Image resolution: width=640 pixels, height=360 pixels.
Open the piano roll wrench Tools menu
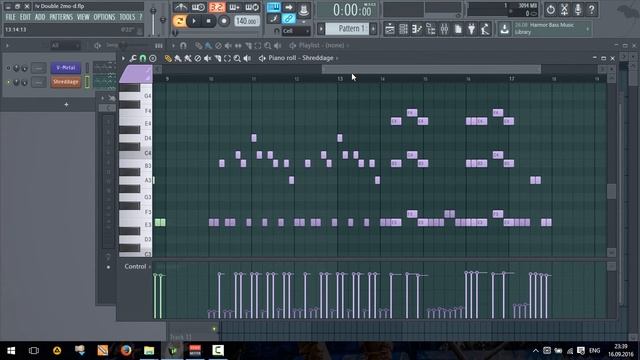(133, 59)
